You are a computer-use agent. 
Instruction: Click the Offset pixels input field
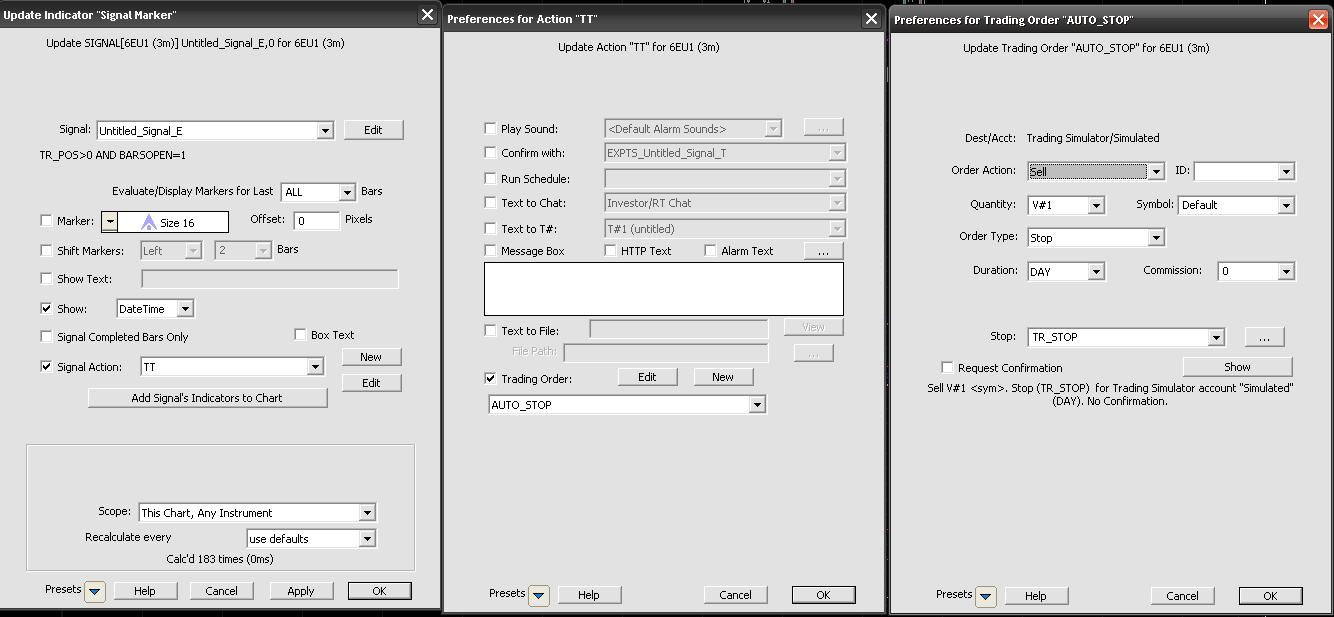click(316, 221)
